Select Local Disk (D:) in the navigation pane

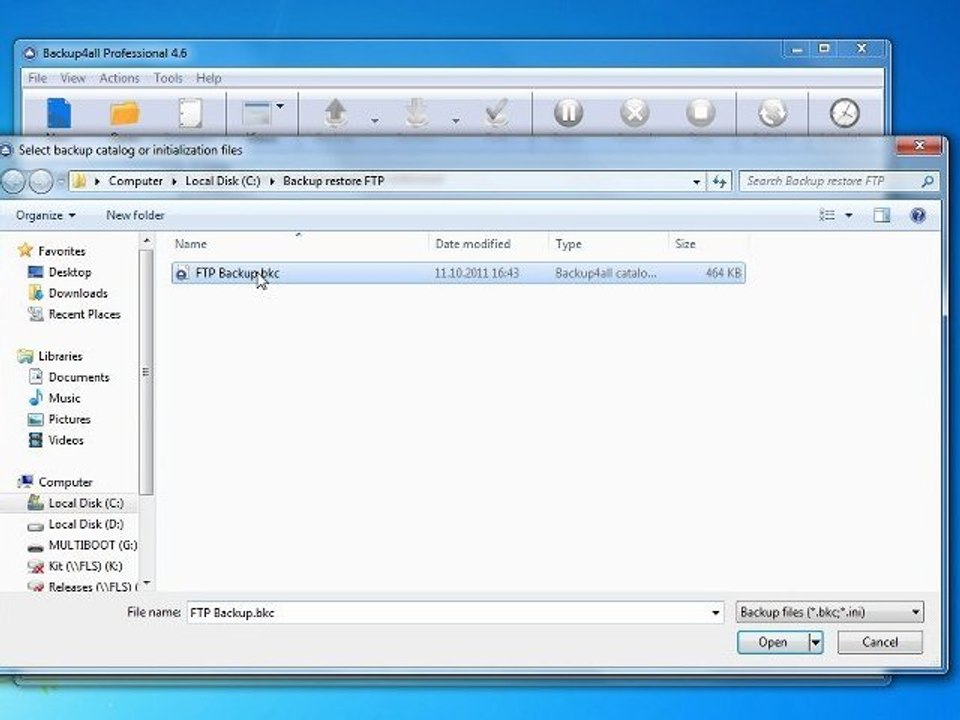pos(86,525)
